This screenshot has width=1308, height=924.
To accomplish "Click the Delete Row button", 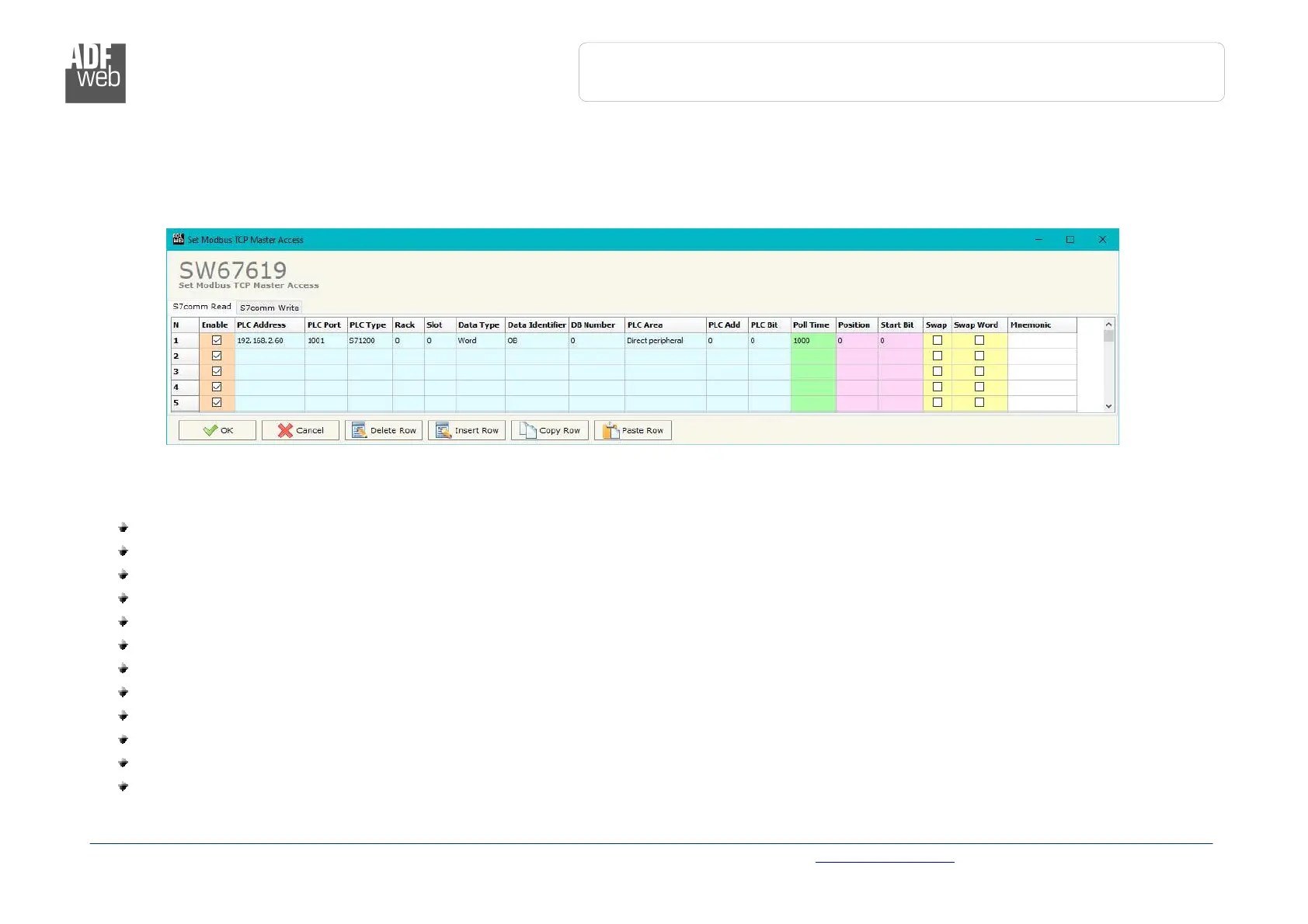I will click(384, 430).
